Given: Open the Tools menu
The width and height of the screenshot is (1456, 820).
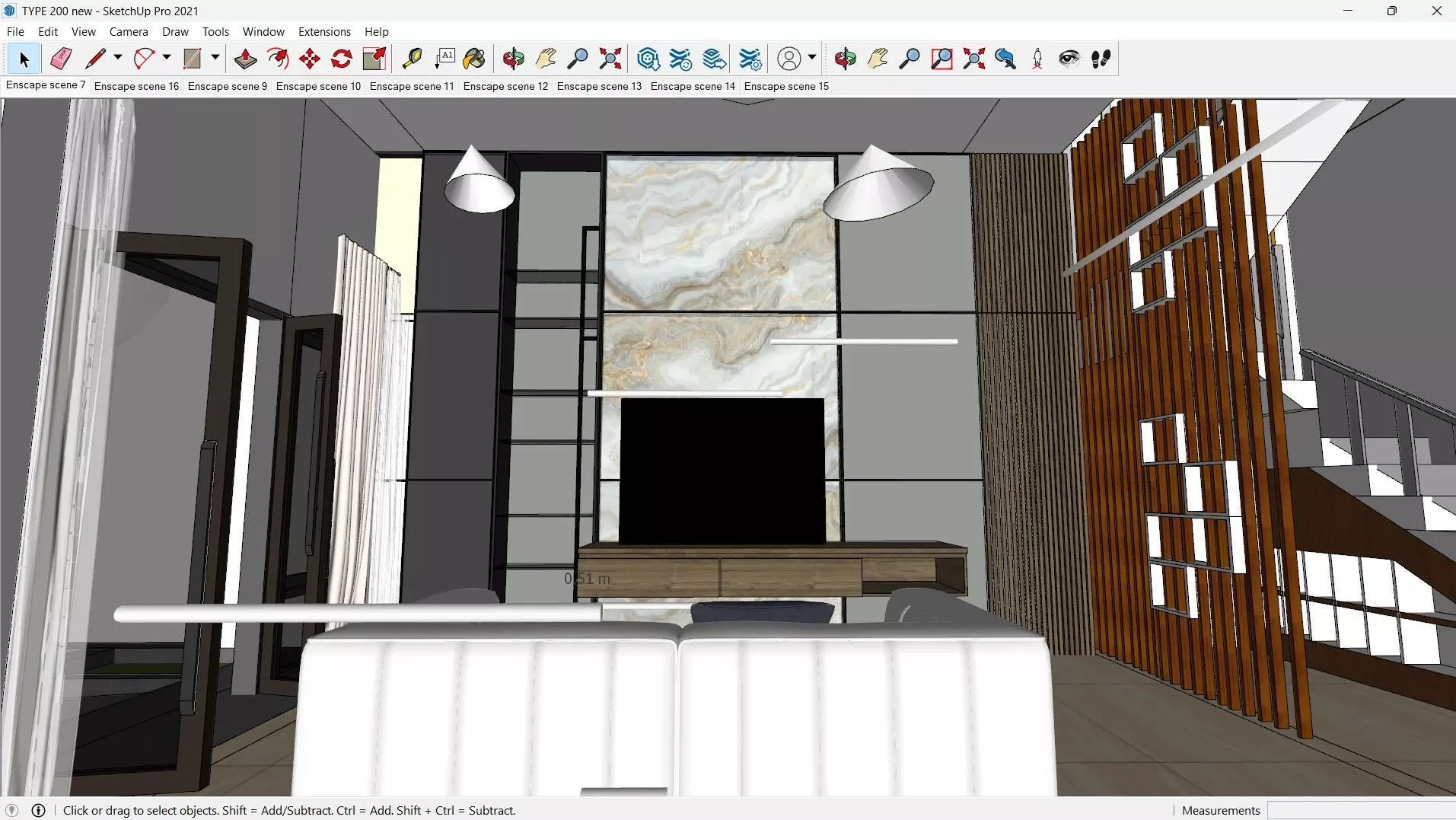Looking at the screenshot, I should coord(215,31).
